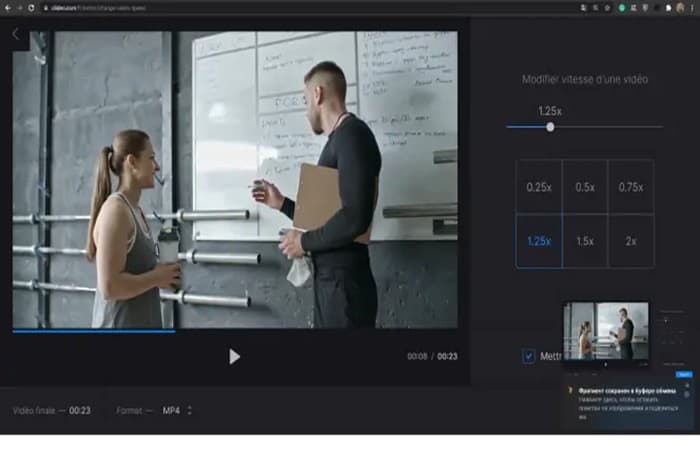Reload the page with browser refresh icon
The image size is (700, 450).
pos(31,8)
